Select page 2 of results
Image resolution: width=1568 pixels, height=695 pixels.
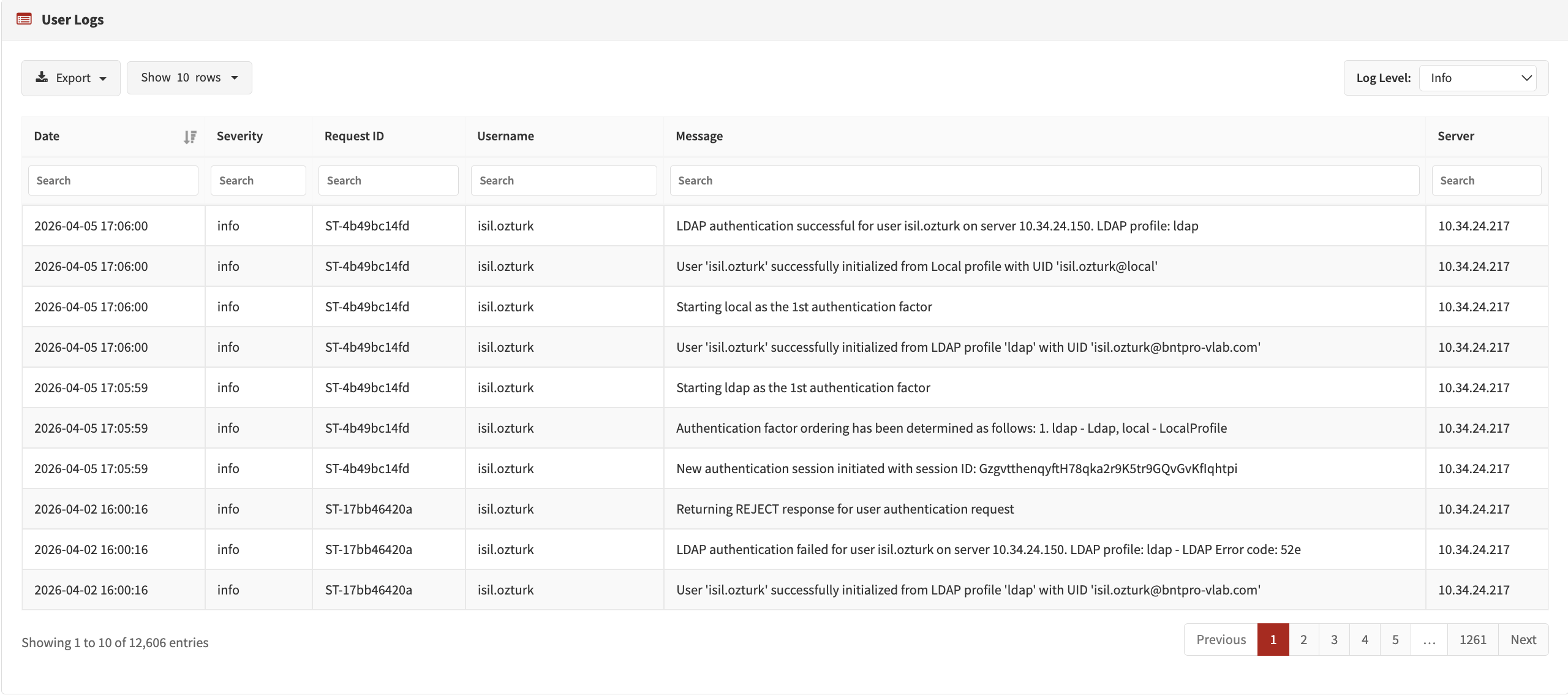click(x=1304, y=639)
